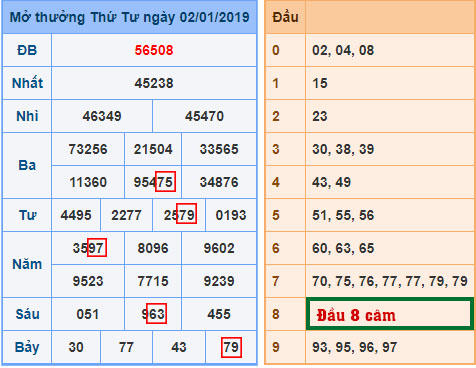This screenshot has width=476, height=368.
Task: Click the values "02, 04, 08"
Action: pyautogui.click(x=343, y=51)
